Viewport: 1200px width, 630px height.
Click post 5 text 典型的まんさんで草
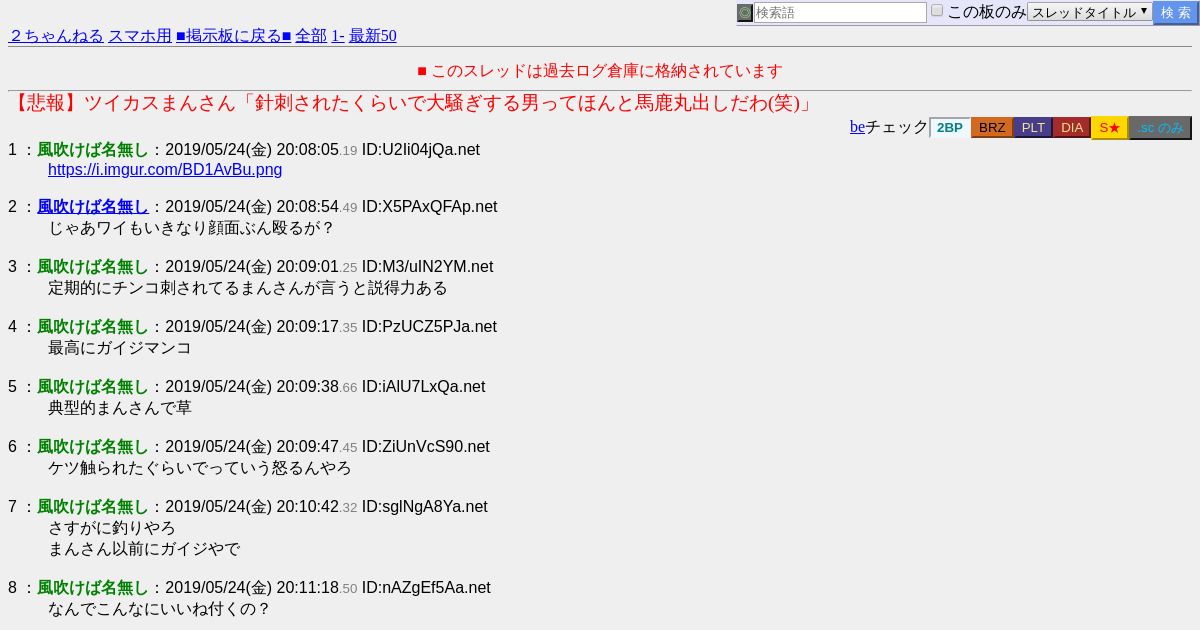click(x=120, y=408)
